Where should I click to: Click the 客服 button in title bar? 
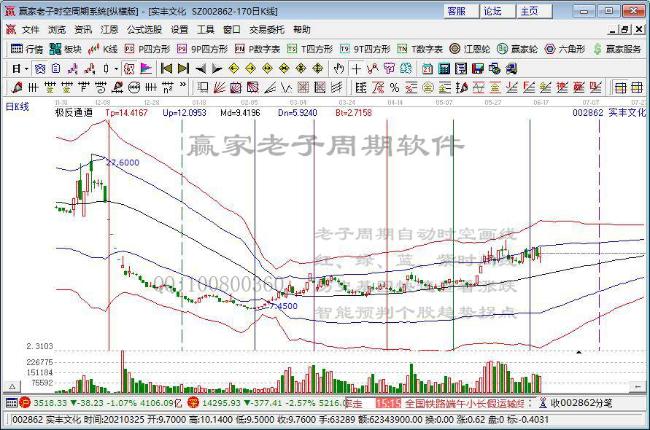point(461,11)
